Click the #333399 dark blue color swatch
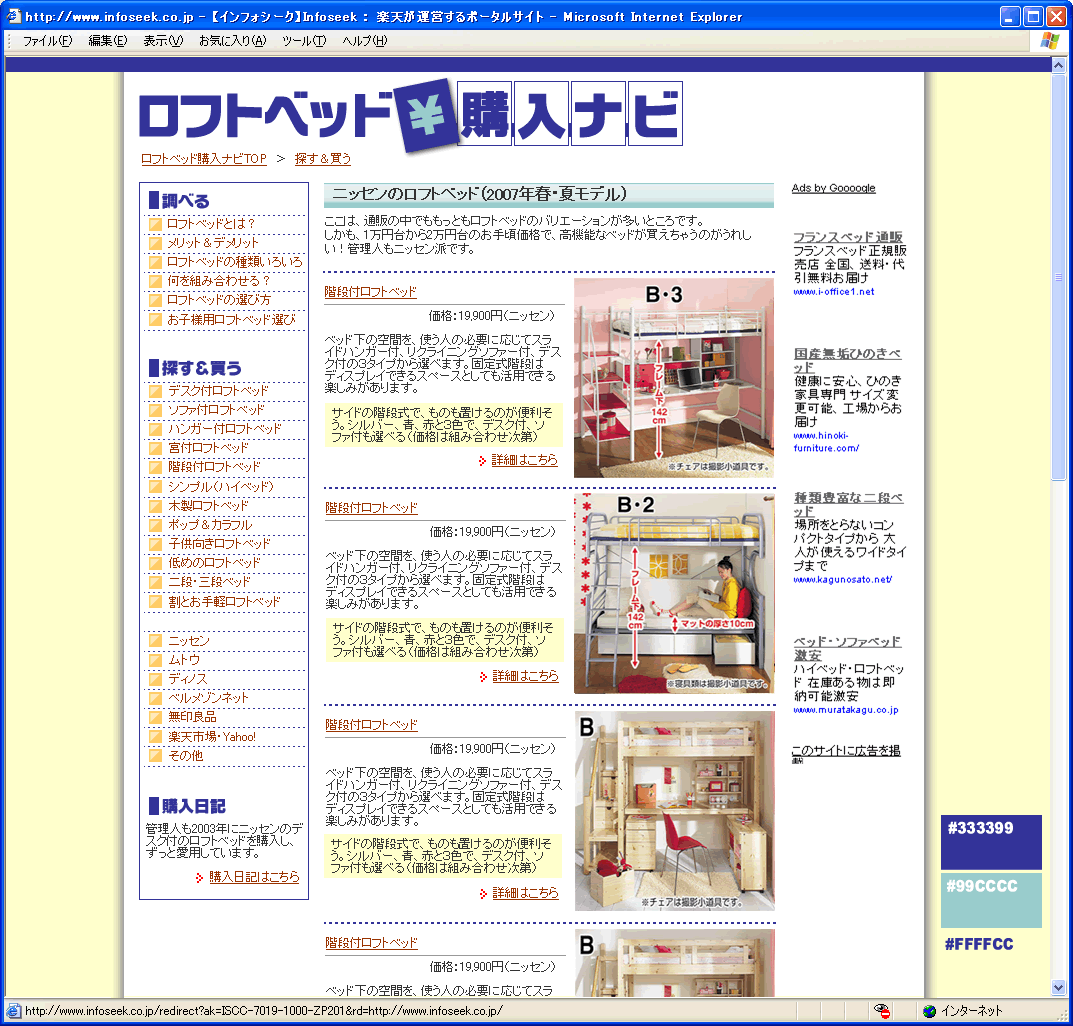This screenshot has width=1073, height=1026. click(x=991, y=842)
